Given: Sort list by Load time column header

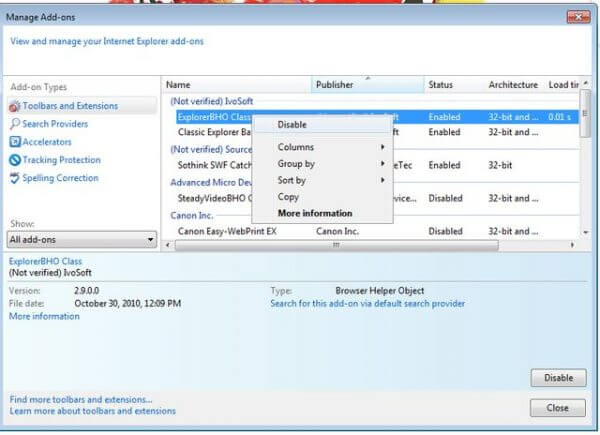Looking at the screenshot, I should point(563,85).
